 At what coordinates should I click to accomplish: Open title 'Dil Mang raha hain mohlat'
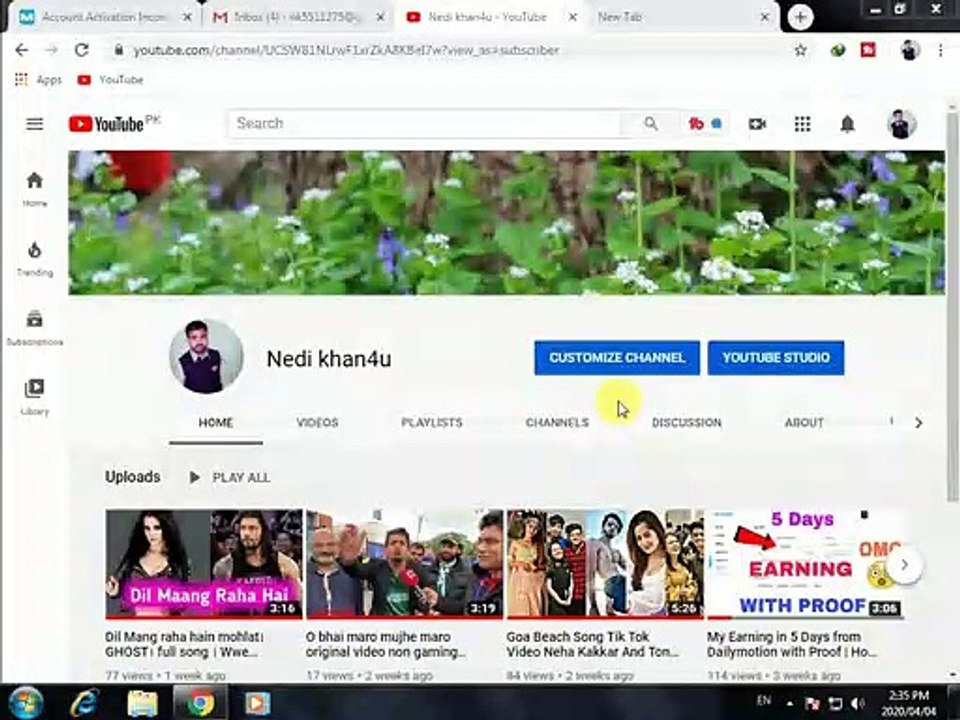(184, 645)
